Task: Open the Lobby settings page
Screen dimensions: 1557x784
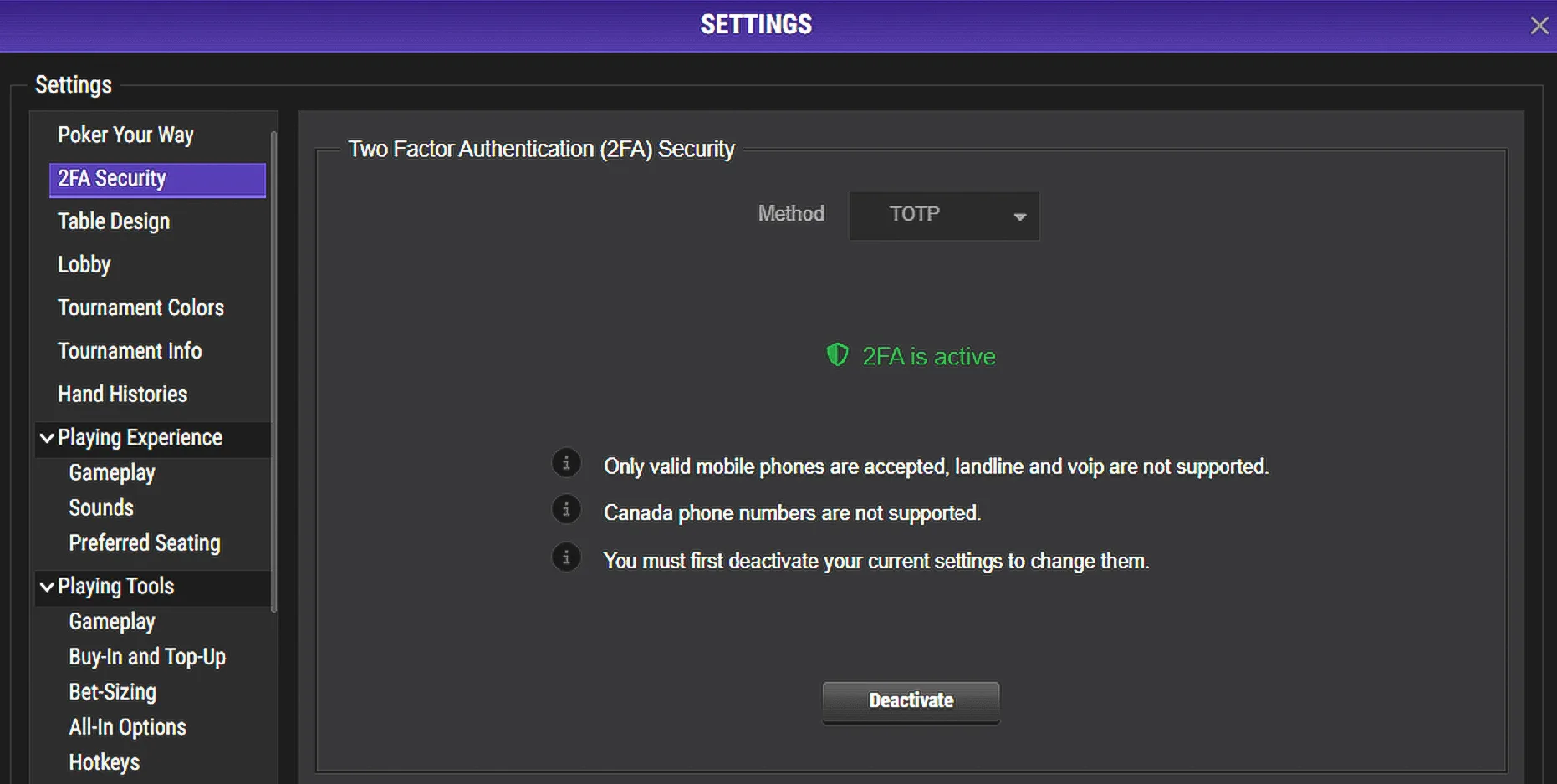Action: pos(84,265)
